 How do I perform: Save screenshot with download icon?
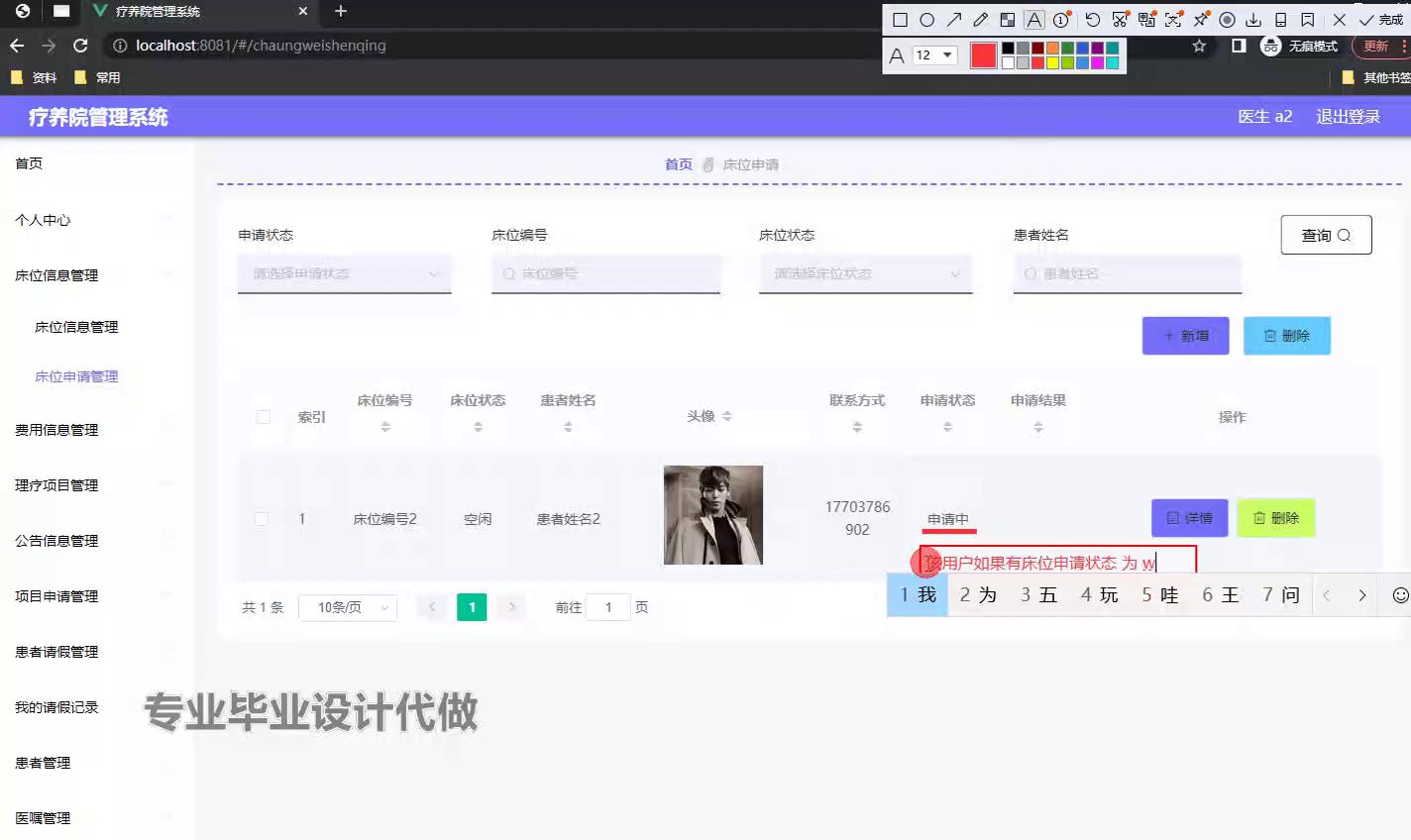[1253, 20]
